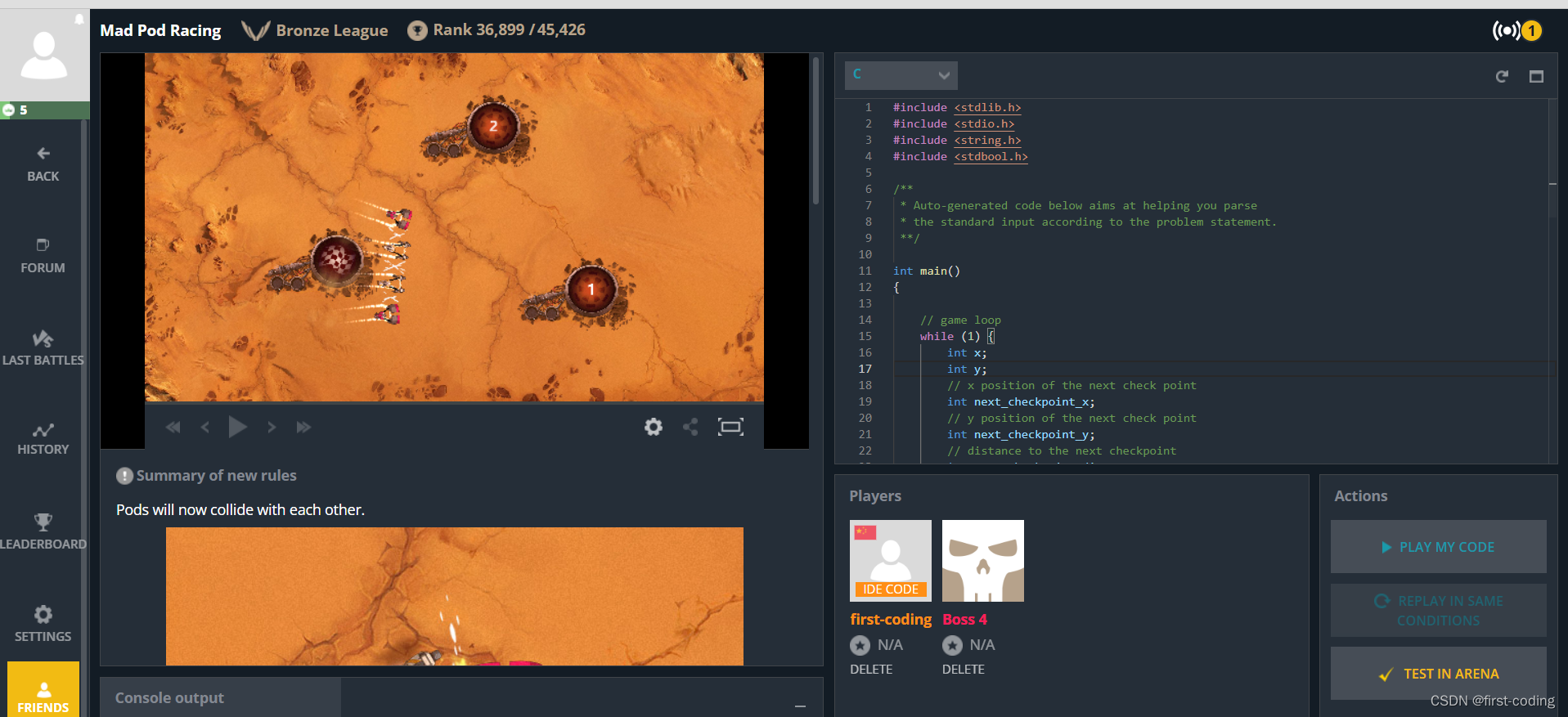Step back one frame in replay
The height and width of the screenshot is (717, 1568).
coord(205,427)
